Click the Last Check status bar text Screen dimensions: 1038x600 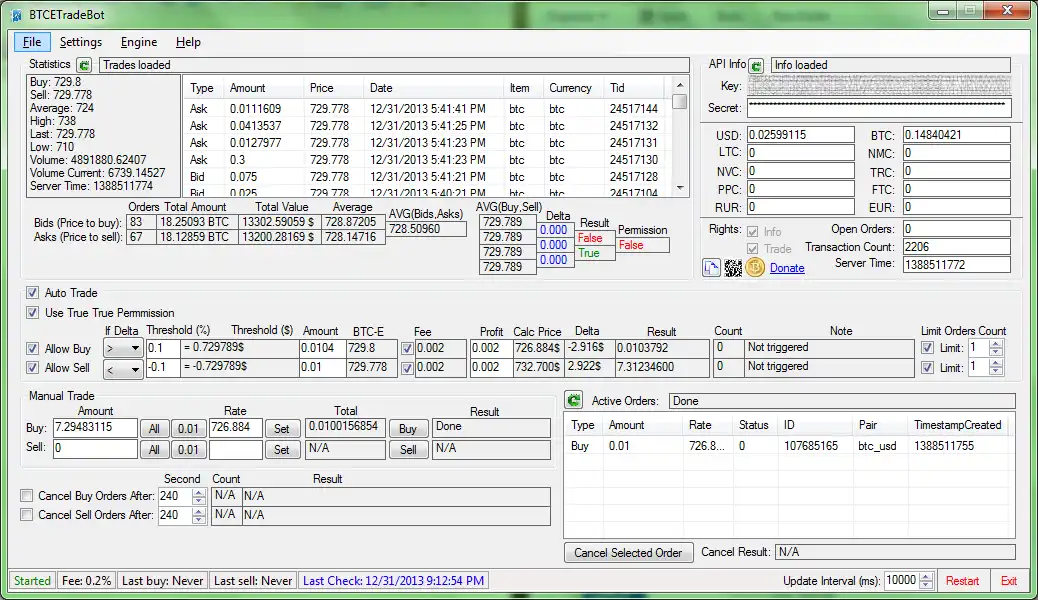(x=393, y=581)
